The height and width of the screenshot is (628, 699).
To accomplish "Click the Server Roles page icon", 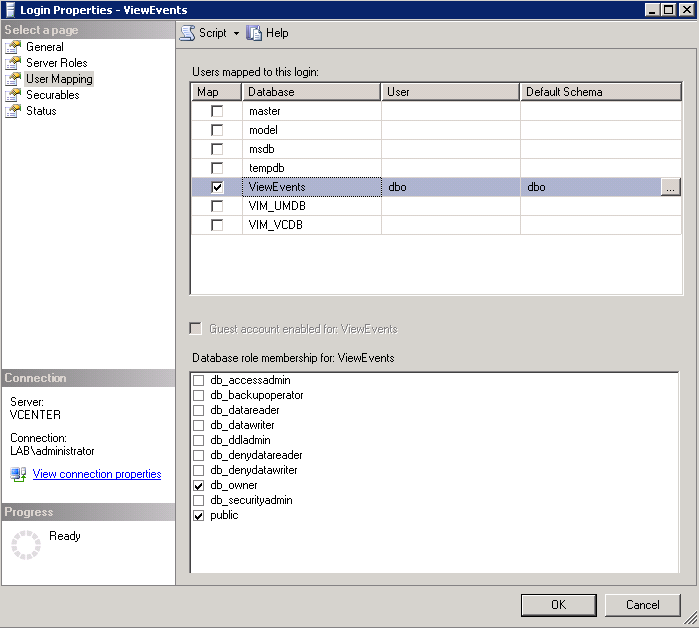I will pos(13,63).
